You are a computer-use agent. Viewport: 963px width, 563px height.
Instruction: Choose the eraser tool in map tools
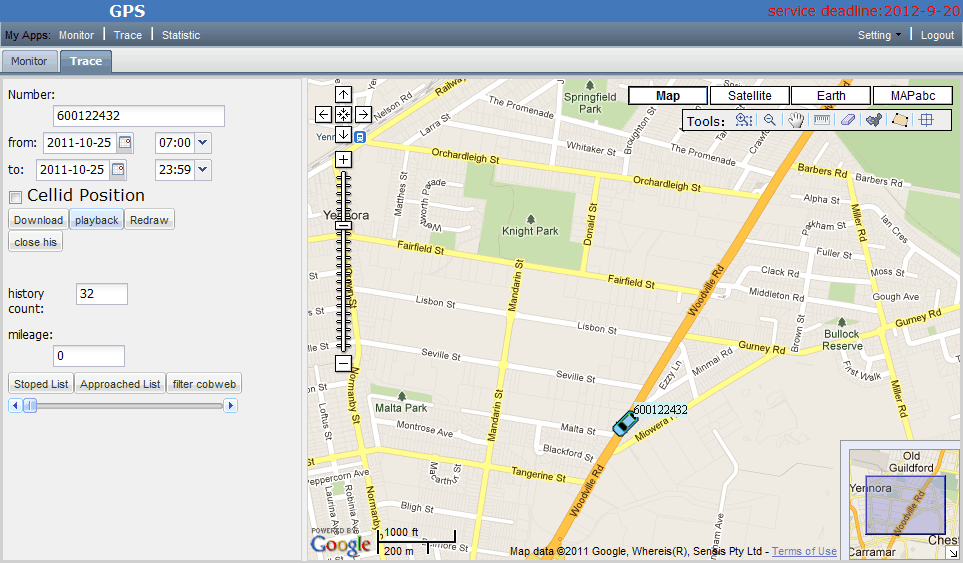(848, 120)
